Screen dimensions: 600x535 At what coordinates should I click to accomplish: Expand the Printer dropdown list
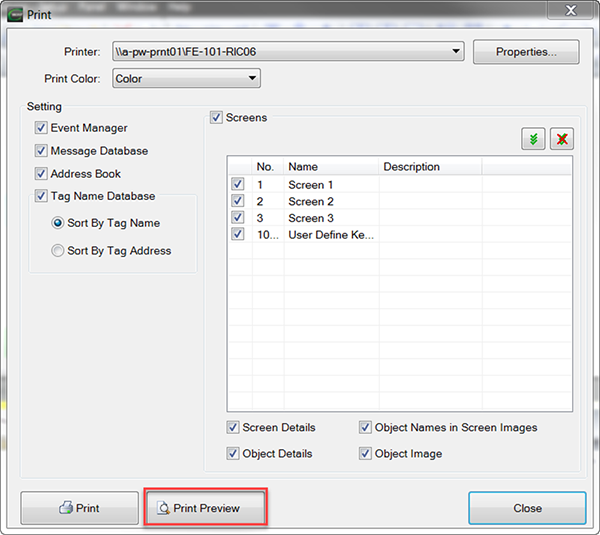tap(456, 51)
